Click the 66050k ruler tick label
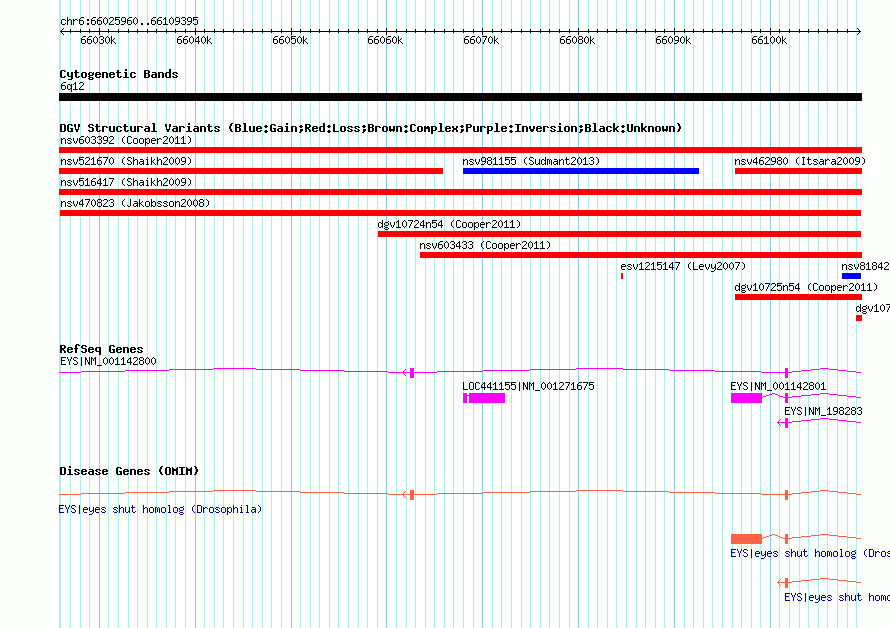This screenshot has width=890, height=628. [x=290, y=40]
